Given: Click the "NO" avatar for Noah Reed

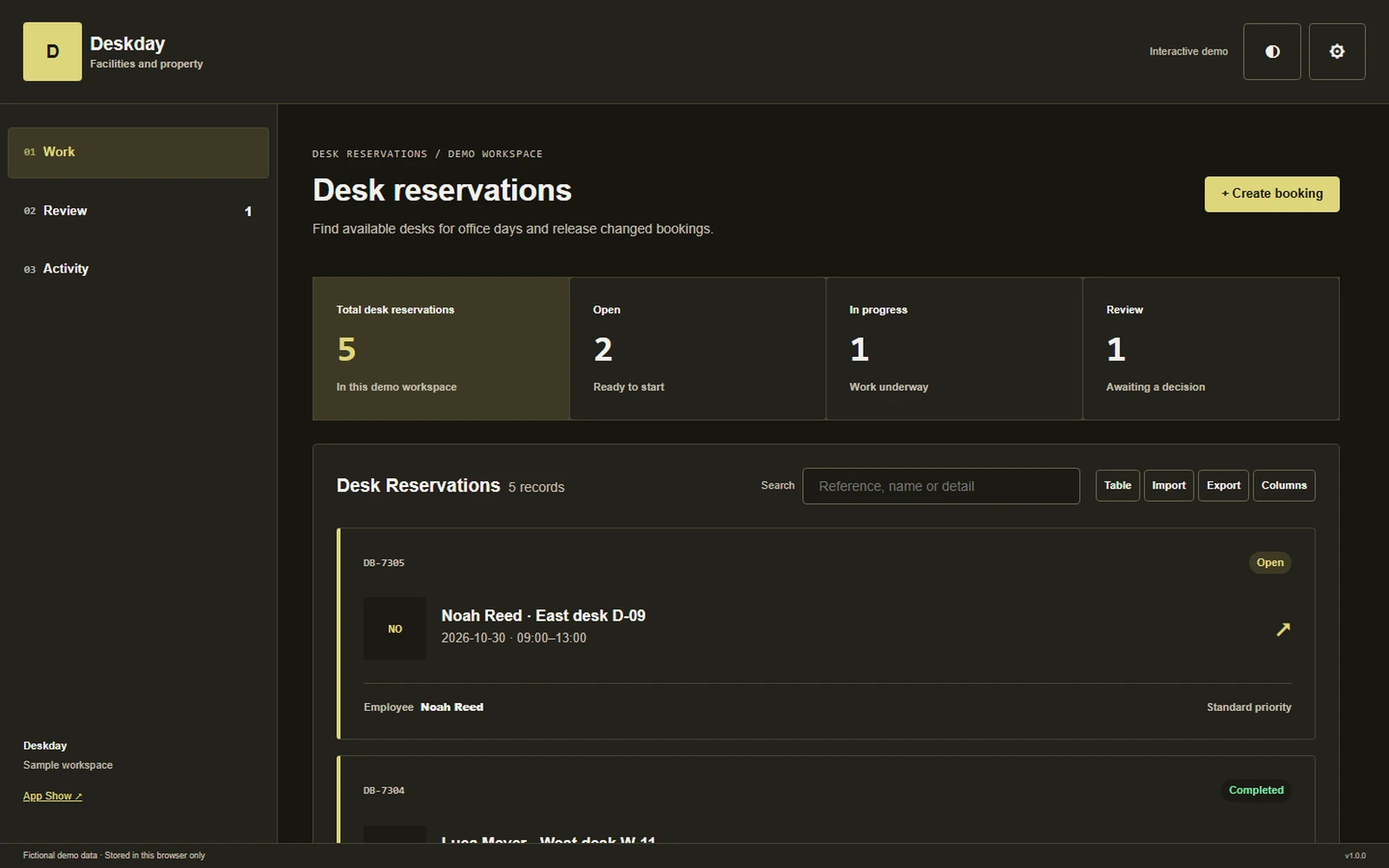Looking at the screenshot, I should coord(395,628).
